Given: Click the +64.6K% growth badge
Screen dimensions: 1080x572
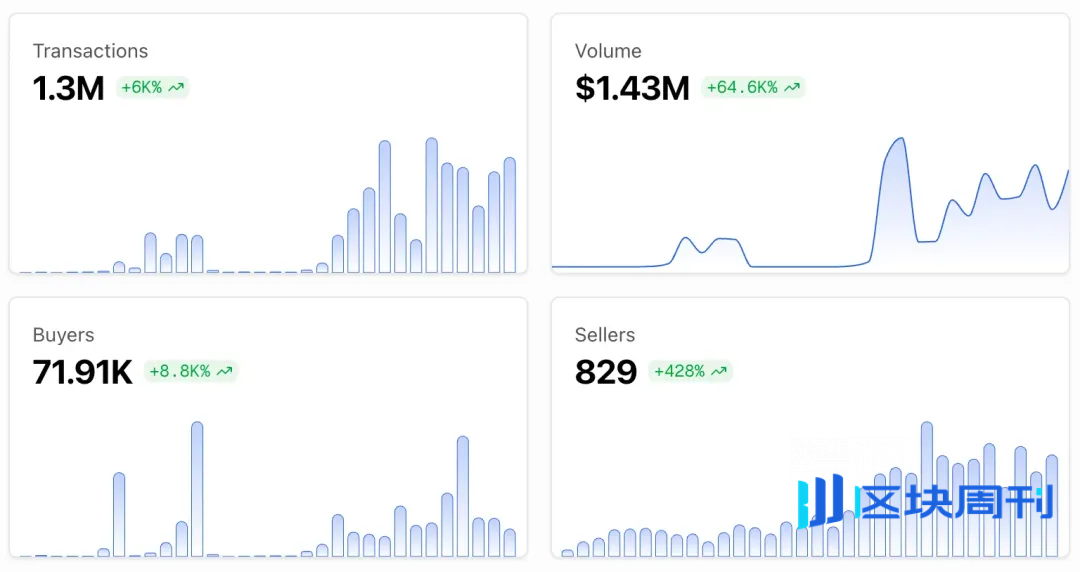Looking at the screenshot, I should tap(753, 88).
